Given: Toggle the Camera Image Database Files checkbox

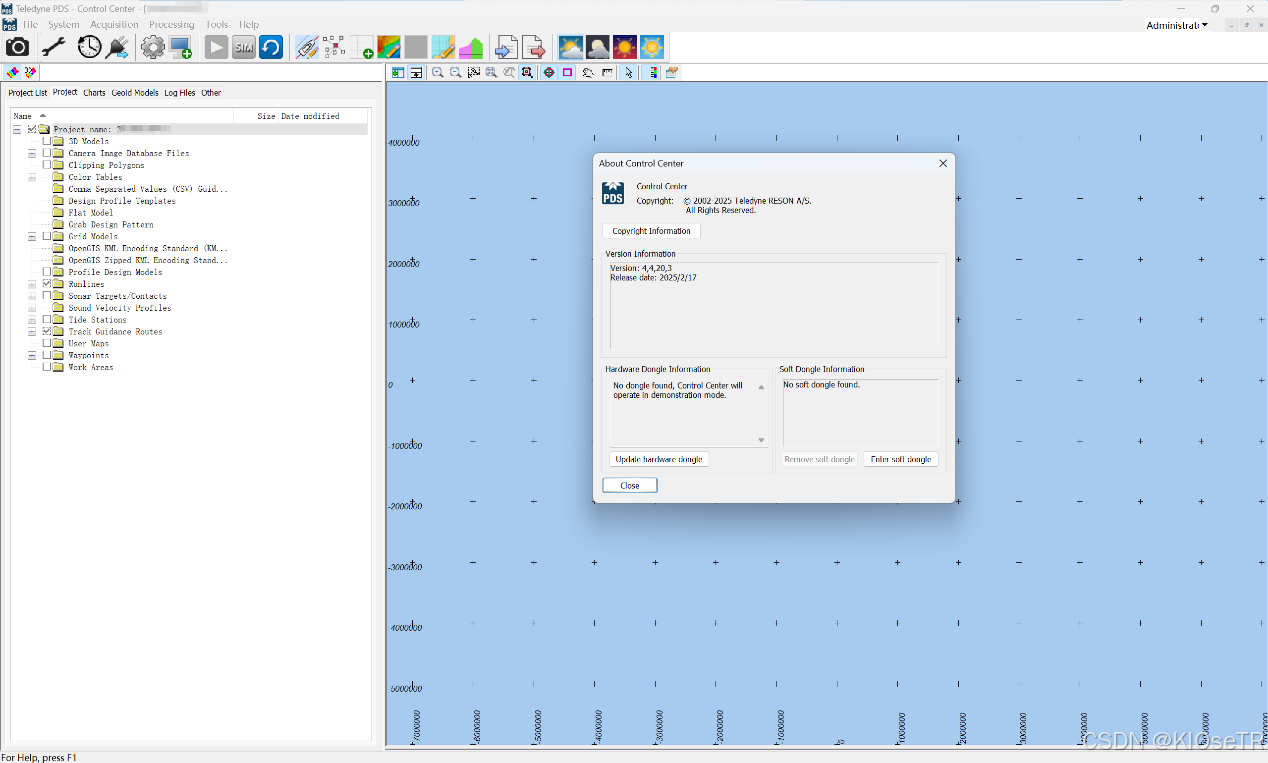Looking at the screenshot, I should (x=47, y=153).
